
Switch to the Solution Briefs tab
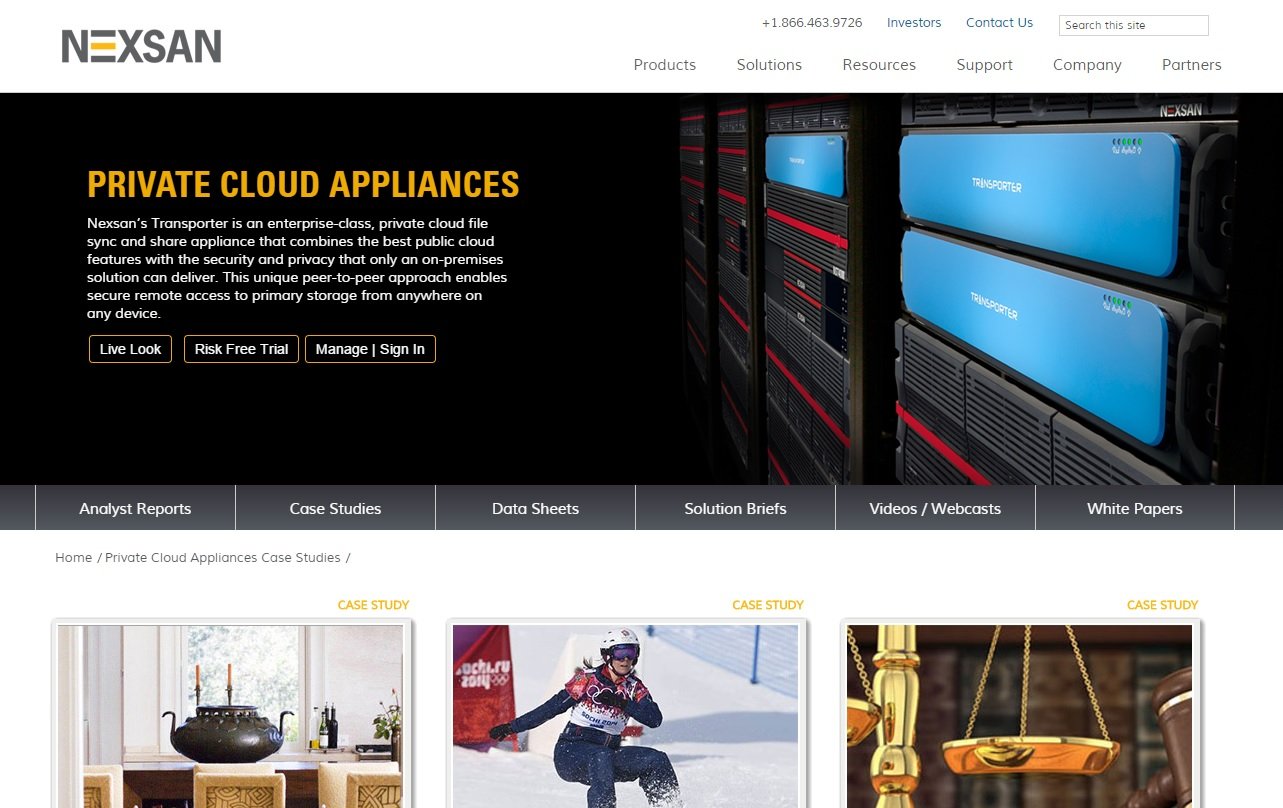pyautogui.click(x=735, y=508)
